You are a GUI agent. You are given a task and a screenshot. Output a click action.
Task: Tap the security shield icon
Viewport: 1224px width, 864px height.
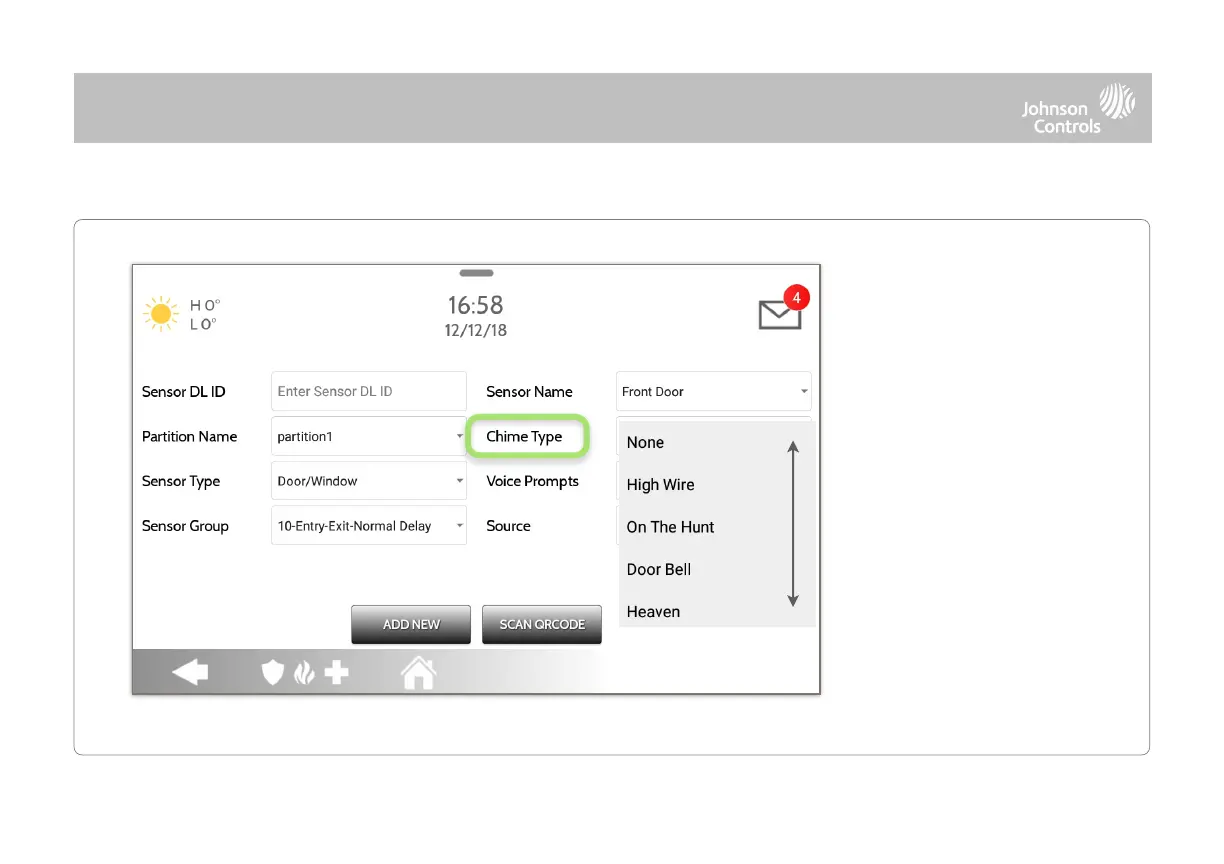point(272,673)
